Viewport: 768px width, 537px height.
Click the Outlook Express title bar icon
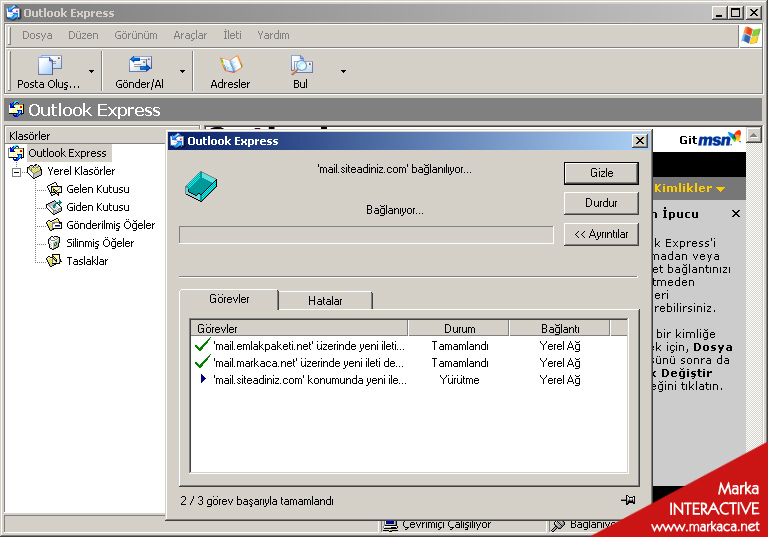[13, 13]
